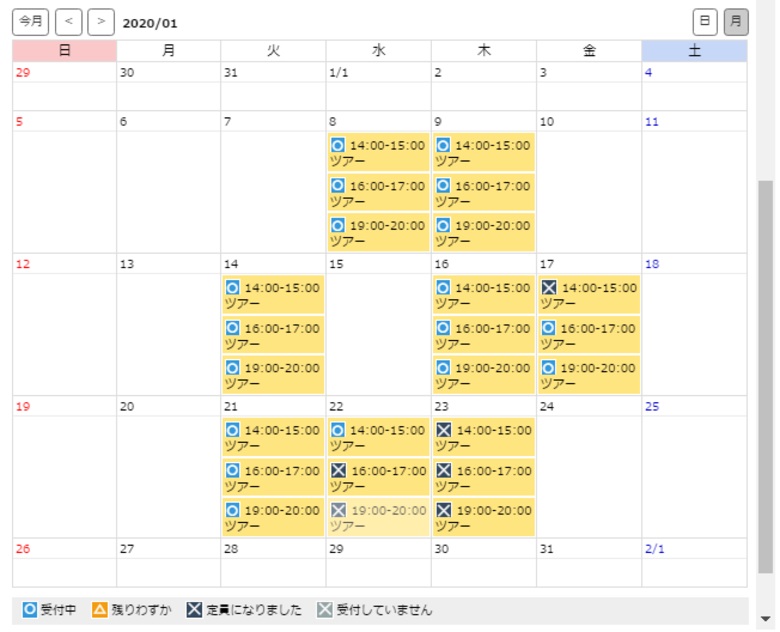Click the available icon on Jan 8 14:00 tour
This screenshot has width=780, height=632.
(338, 145)
